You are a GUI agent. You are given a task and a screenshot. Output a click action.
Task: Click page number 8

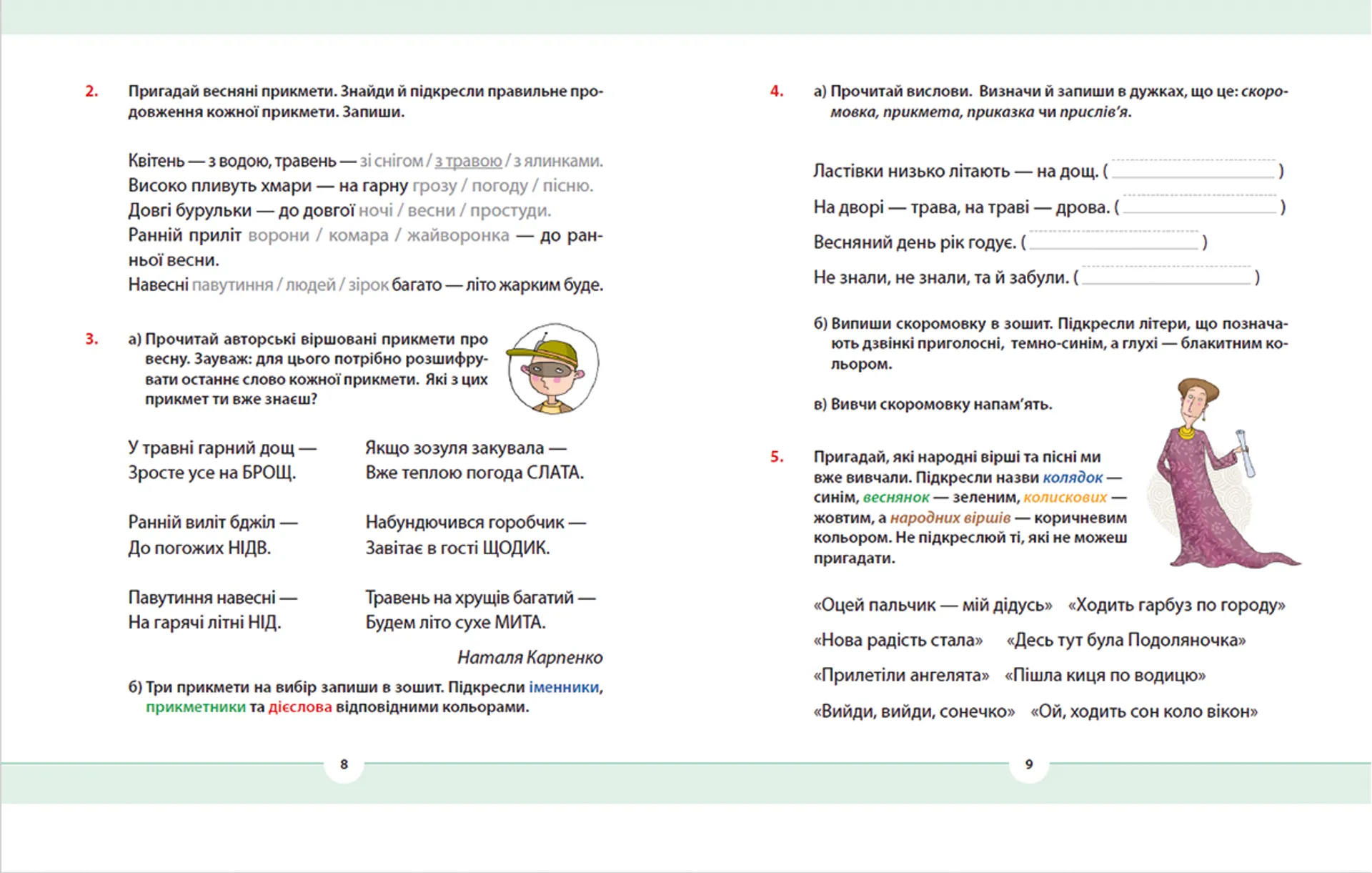[344, 764]
